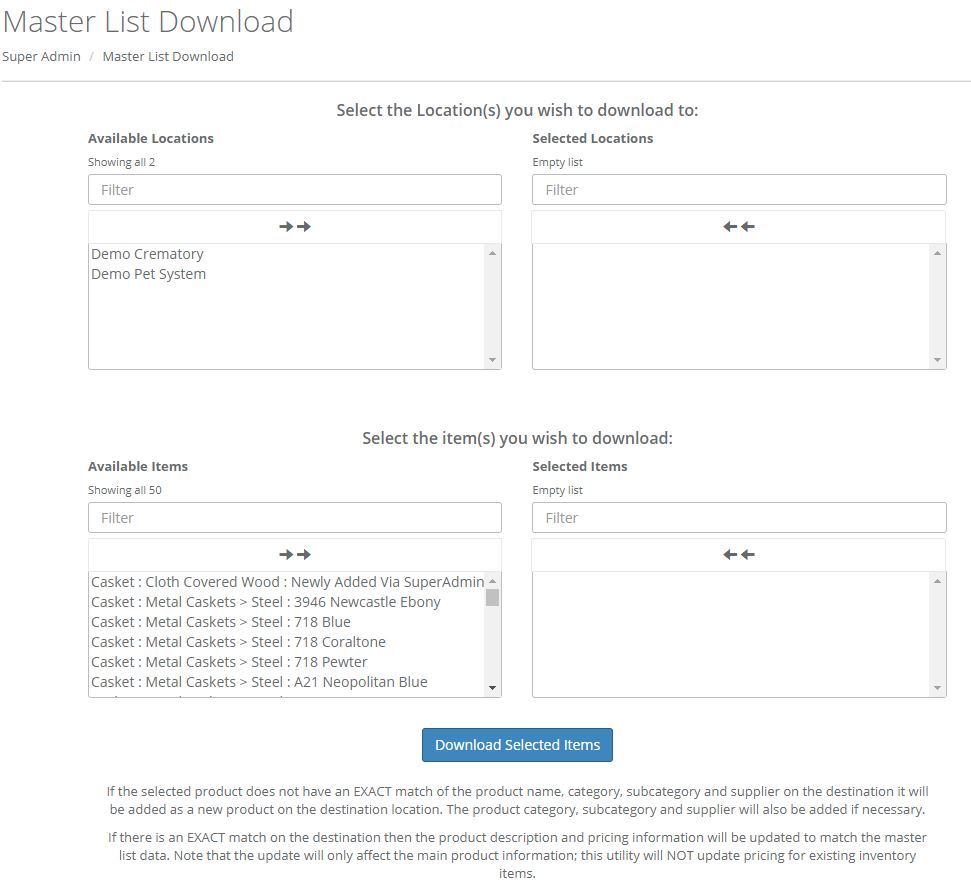Click the Master List Download breadcrumb
Viewport: 971px width, 895px height.
(x=168, y=57)
